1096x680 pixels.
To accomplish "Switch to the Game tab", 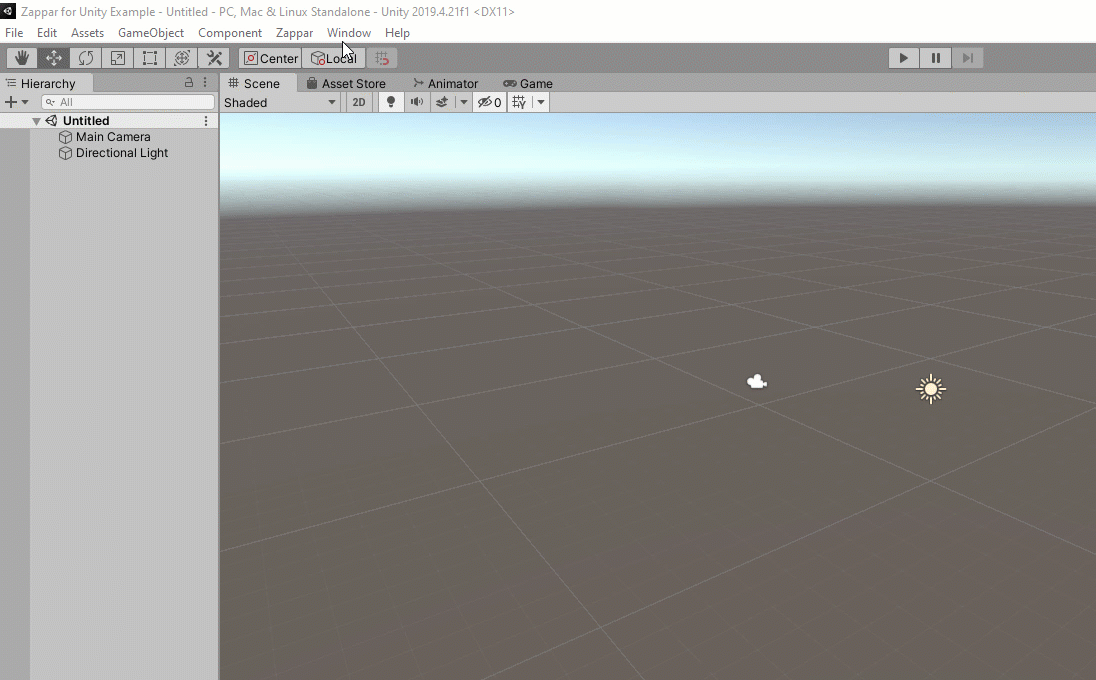I will tap(528, 83).
